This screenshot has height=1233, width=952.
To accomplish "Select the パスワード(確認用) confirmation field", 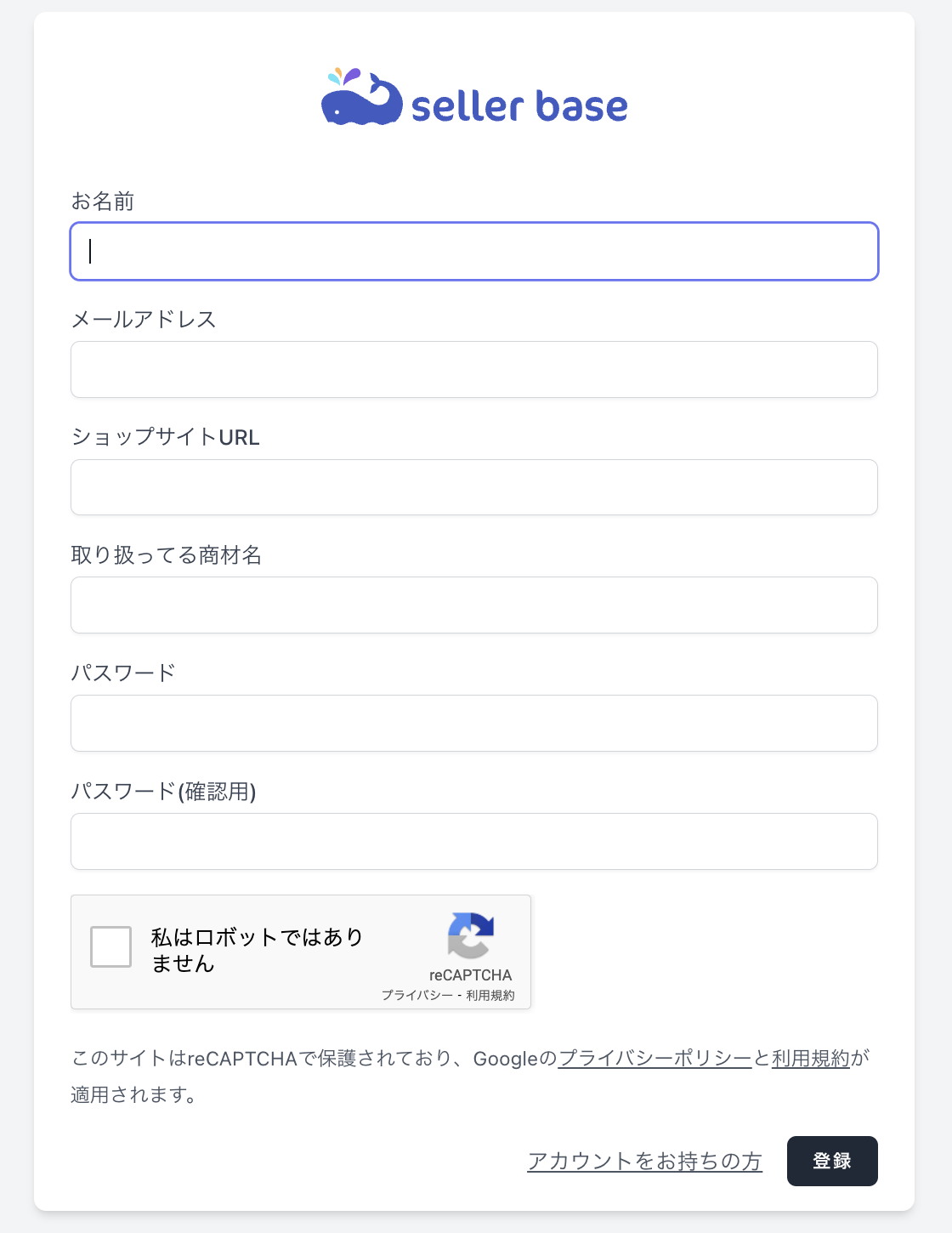I will tap(473, 841).
